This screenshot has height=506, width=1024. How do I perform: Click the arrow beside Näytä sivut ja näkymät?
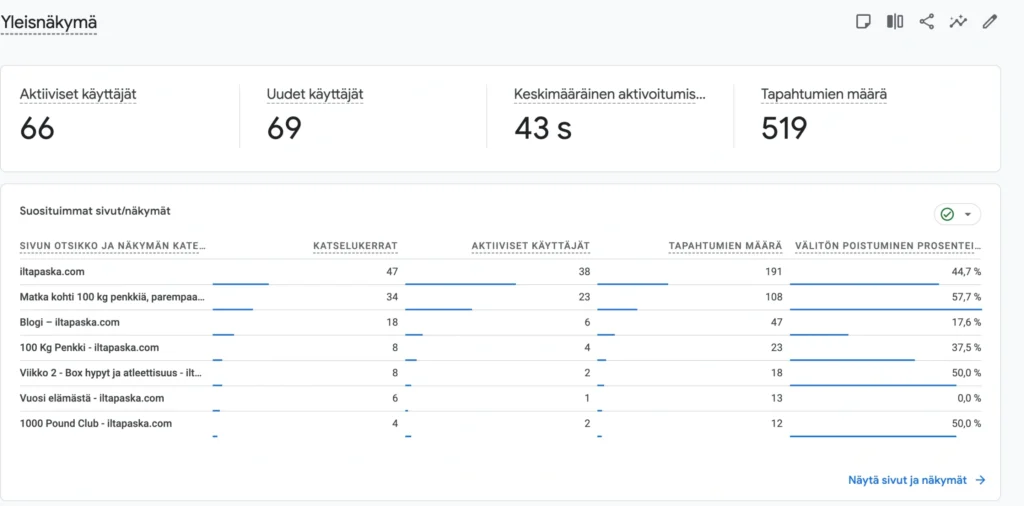980,480
